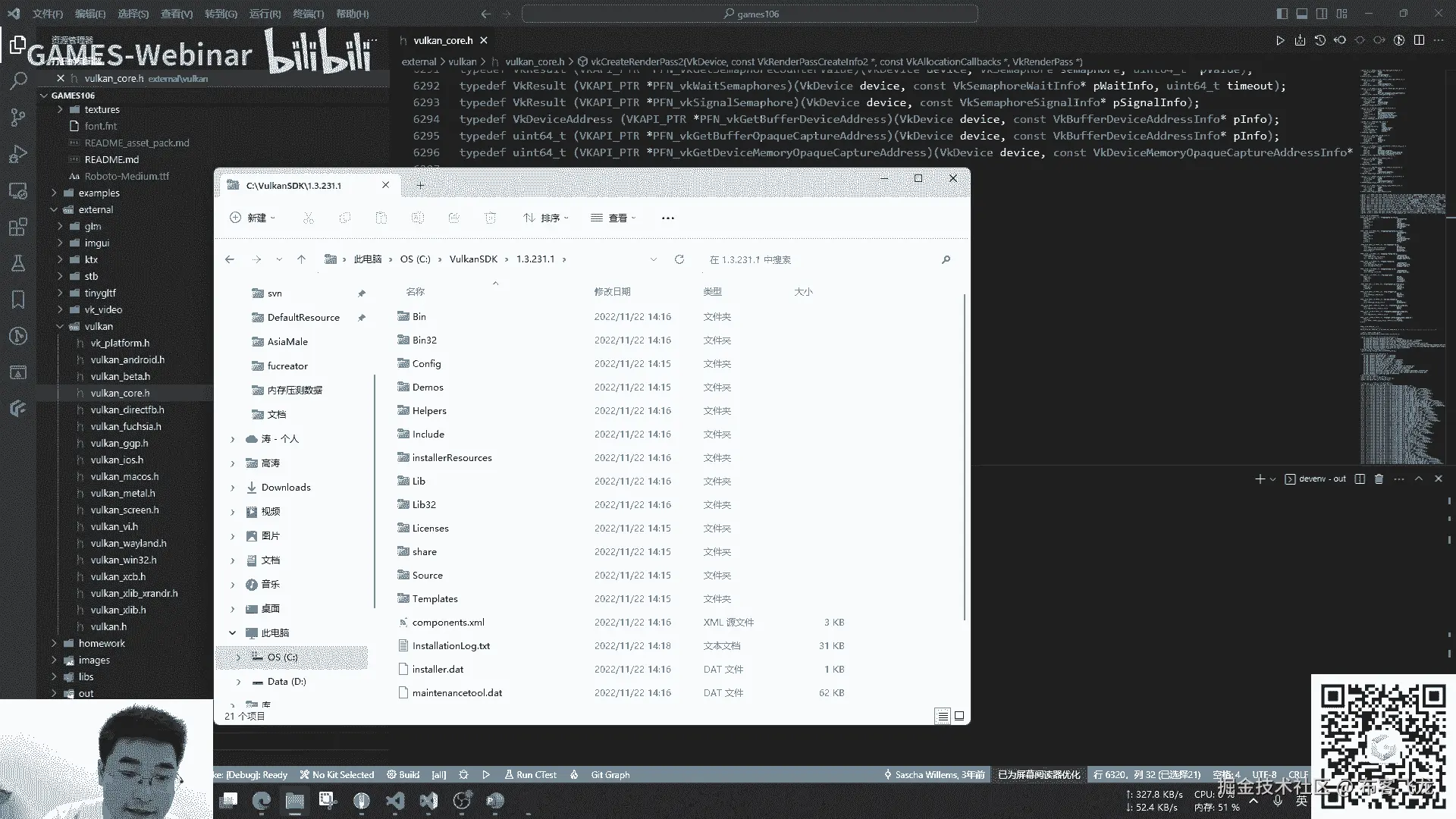Open Source Control in activity bar
The image size is (1456, 819).
pos(18,117)
